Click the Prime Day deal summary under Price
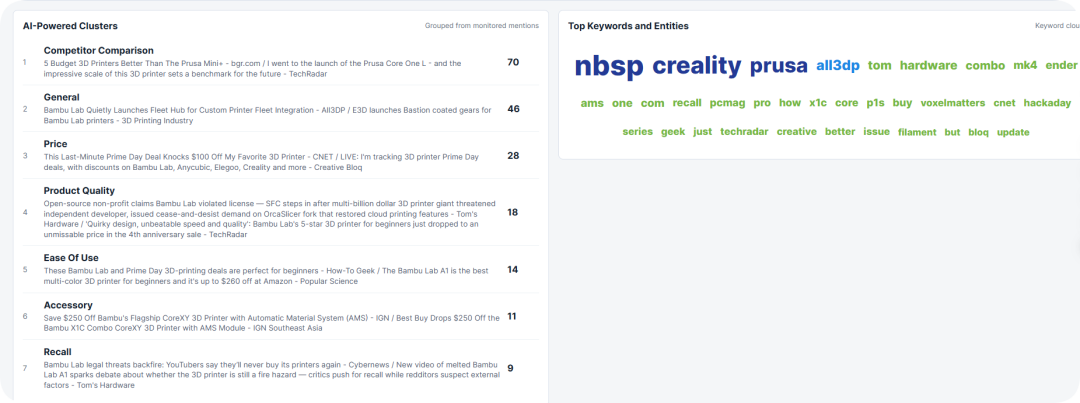Screen dimensions: 1080x403 (x=260, y=162)
